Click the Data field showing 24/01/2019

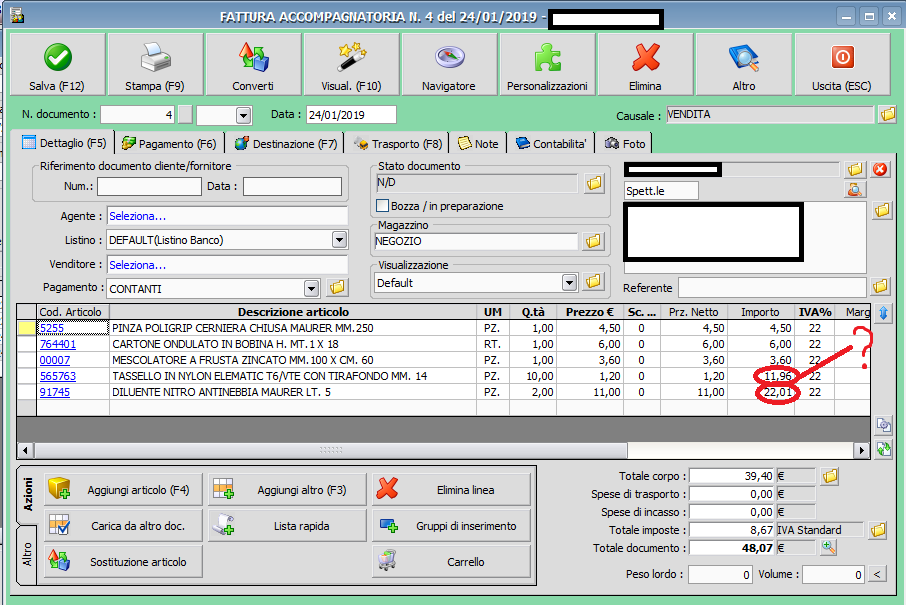[x=350, y=115]
